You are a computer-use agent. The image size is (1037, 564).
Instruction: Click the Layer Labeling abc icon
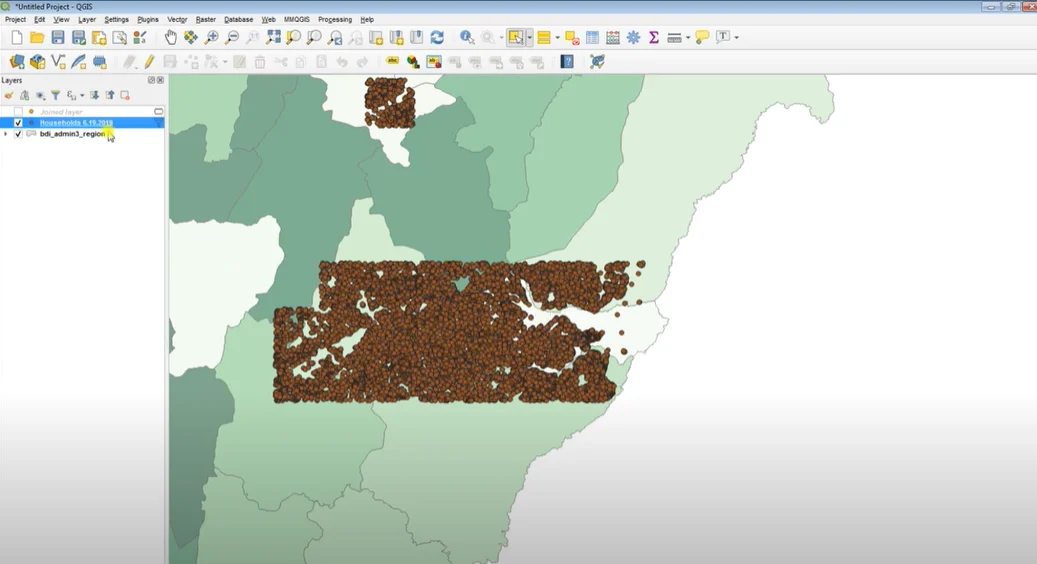(392, 62)
